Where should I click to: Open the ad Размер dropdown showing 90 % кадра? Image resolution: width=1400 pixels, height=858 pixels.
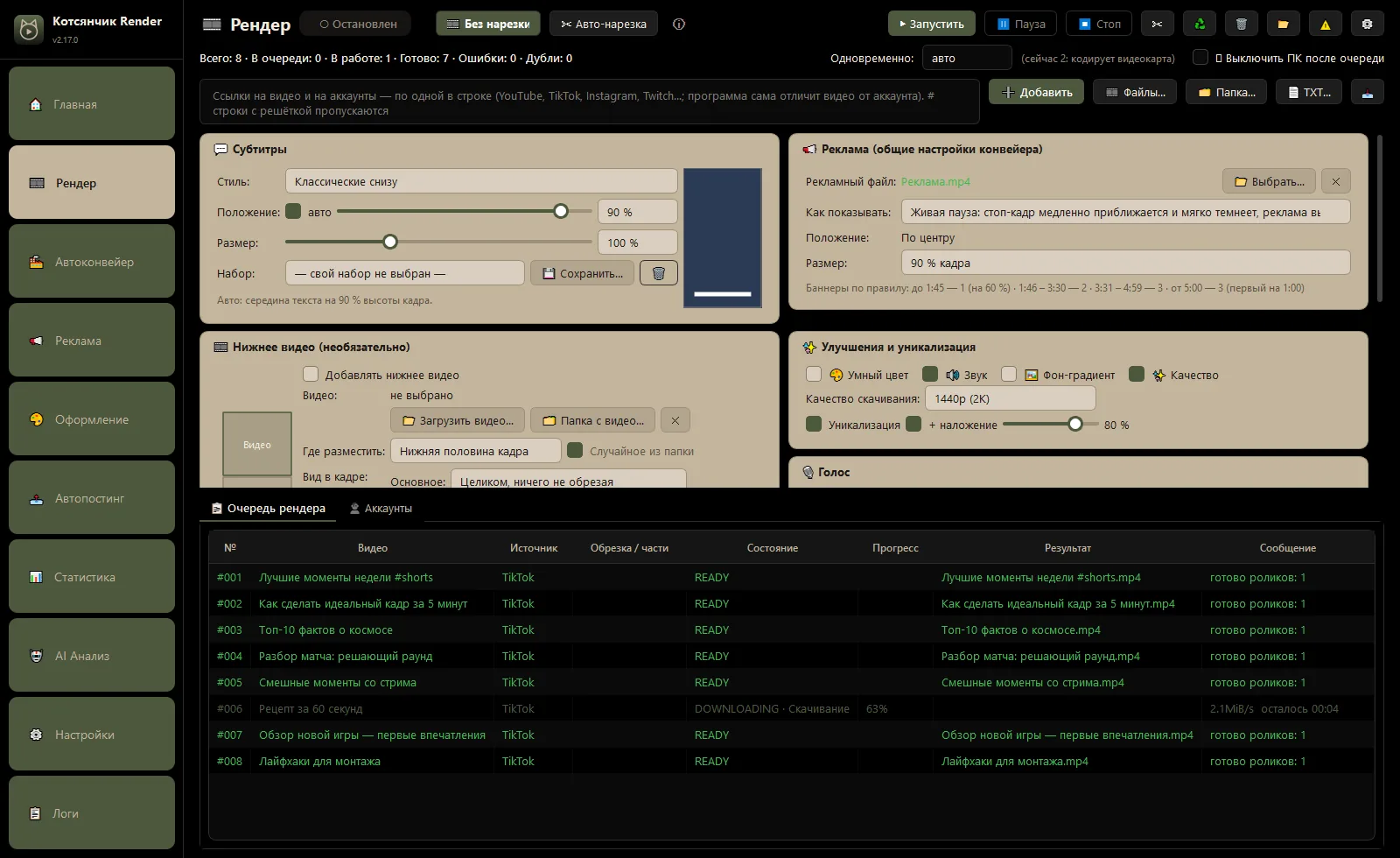[x=1125, y=263]
